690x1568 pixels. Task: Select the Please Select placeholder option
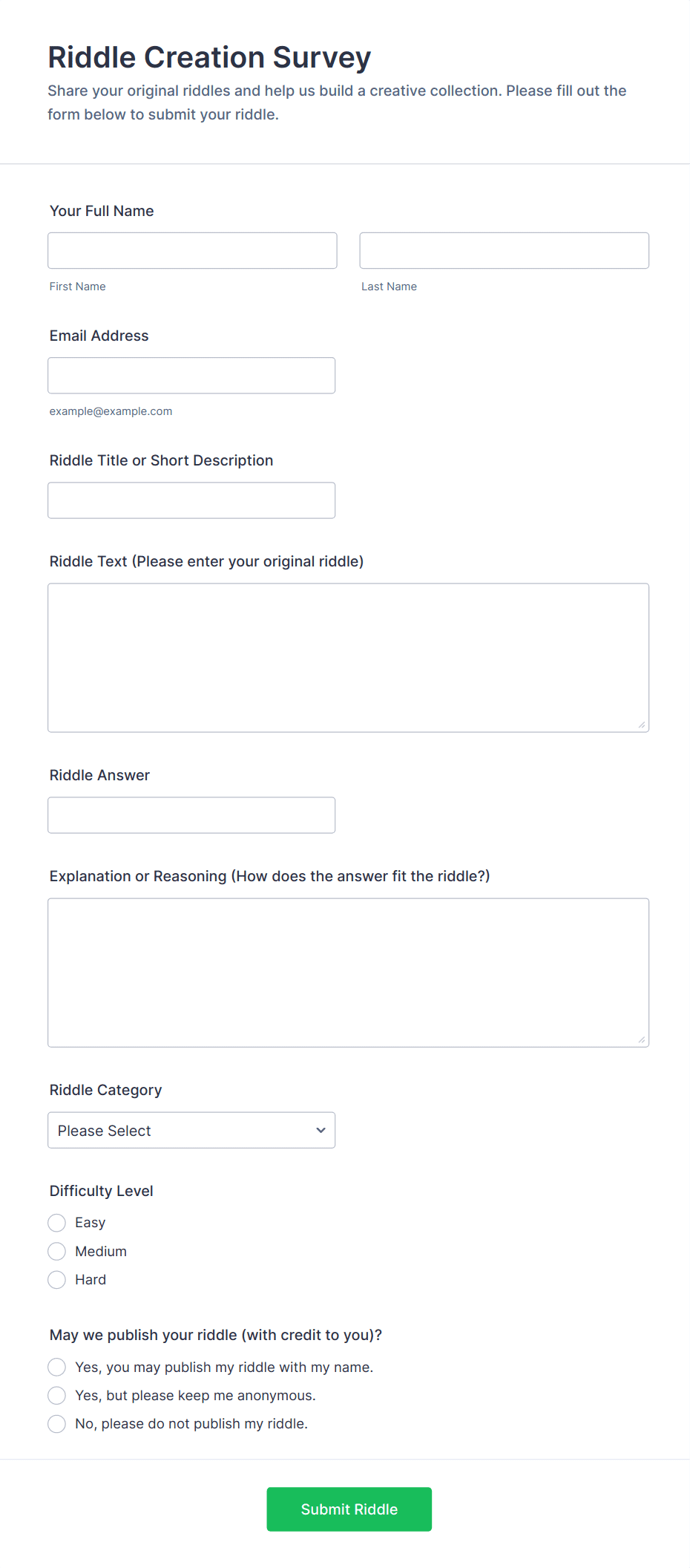coord(148,1130)
